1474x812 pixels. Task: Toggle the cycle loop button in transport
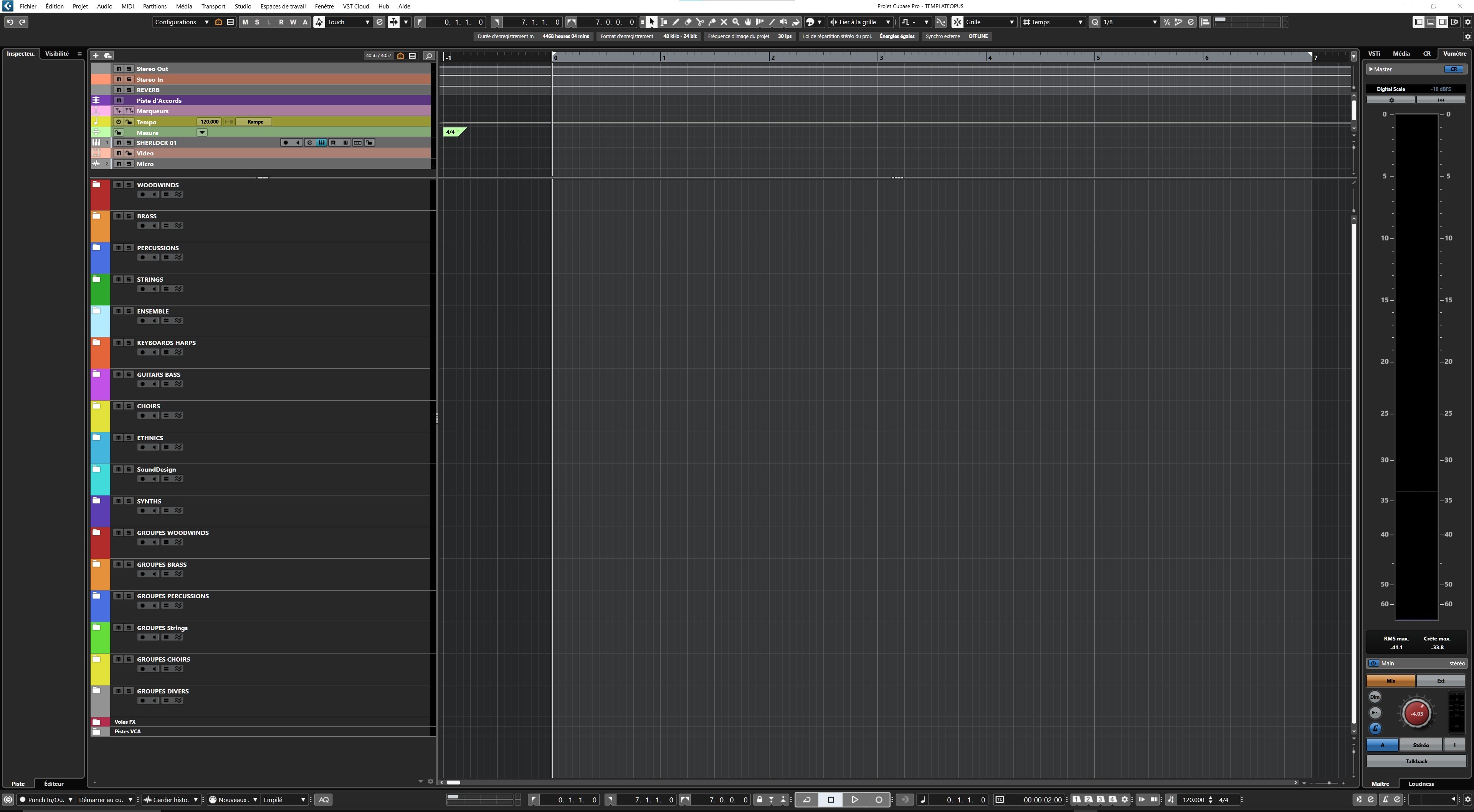coord(807,799)
